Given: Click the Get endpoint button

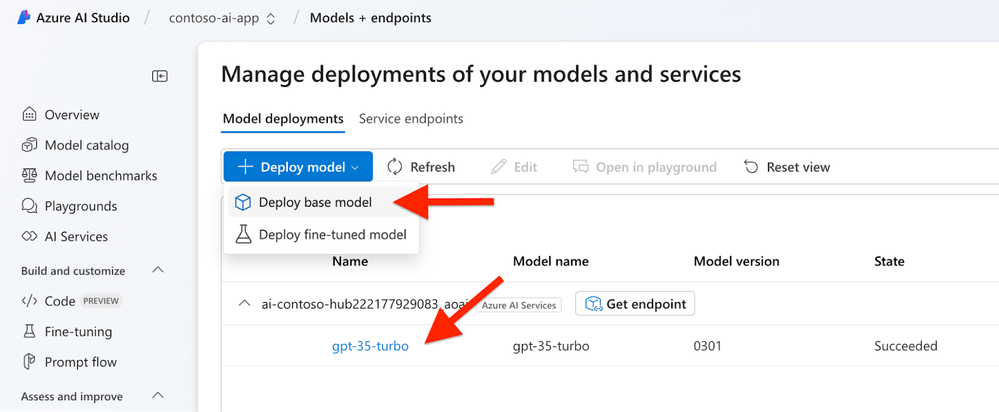Looking at the screenshot, I should [635, 304].
